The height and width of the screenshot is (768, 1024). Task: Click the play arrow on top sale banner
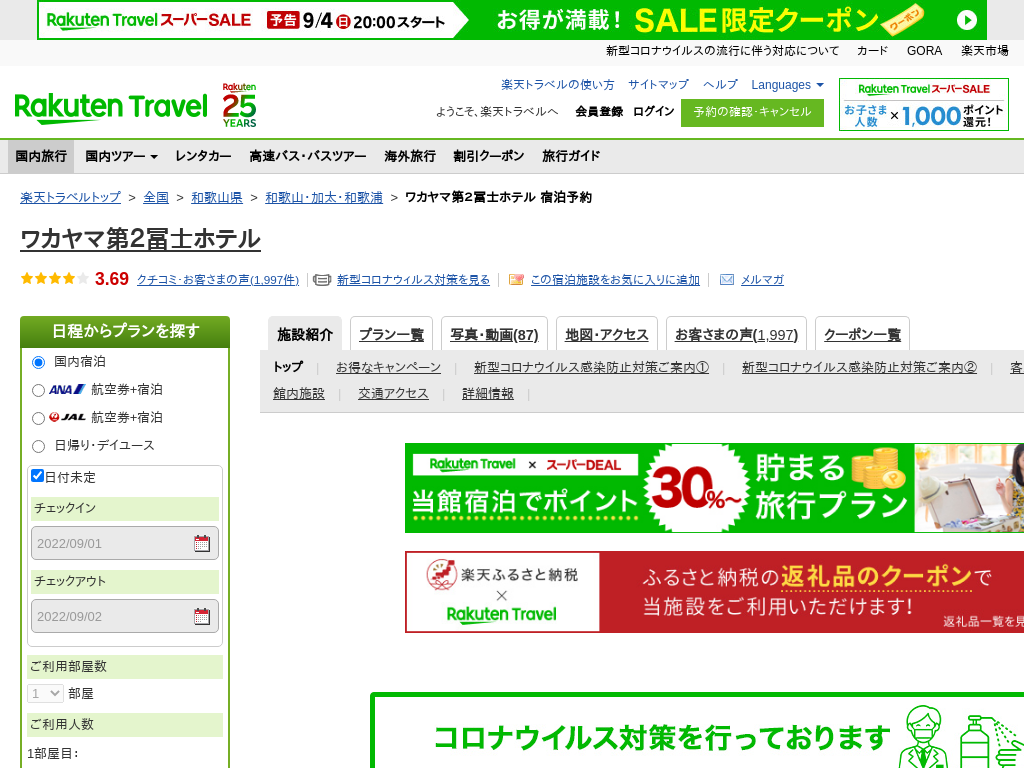coord(967,20)
